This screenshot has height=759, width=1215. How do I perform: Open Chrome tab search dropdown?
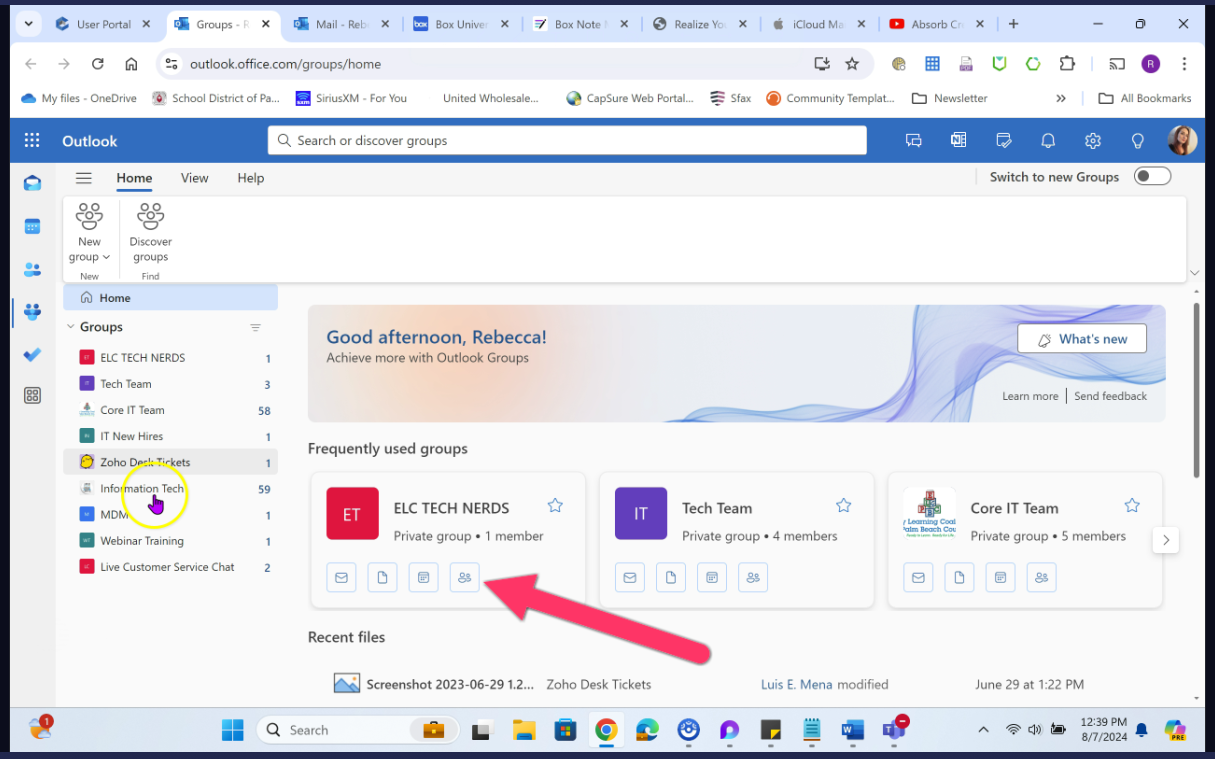coord(27,24)
